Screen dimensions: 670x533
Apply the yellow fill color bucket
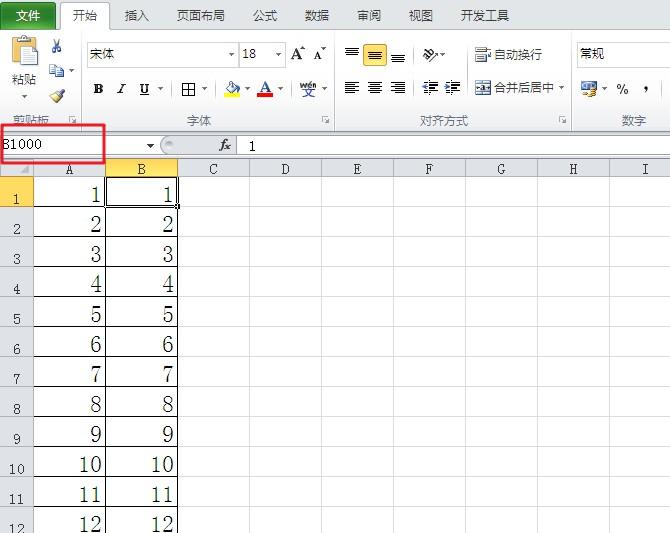pos(232,89)
